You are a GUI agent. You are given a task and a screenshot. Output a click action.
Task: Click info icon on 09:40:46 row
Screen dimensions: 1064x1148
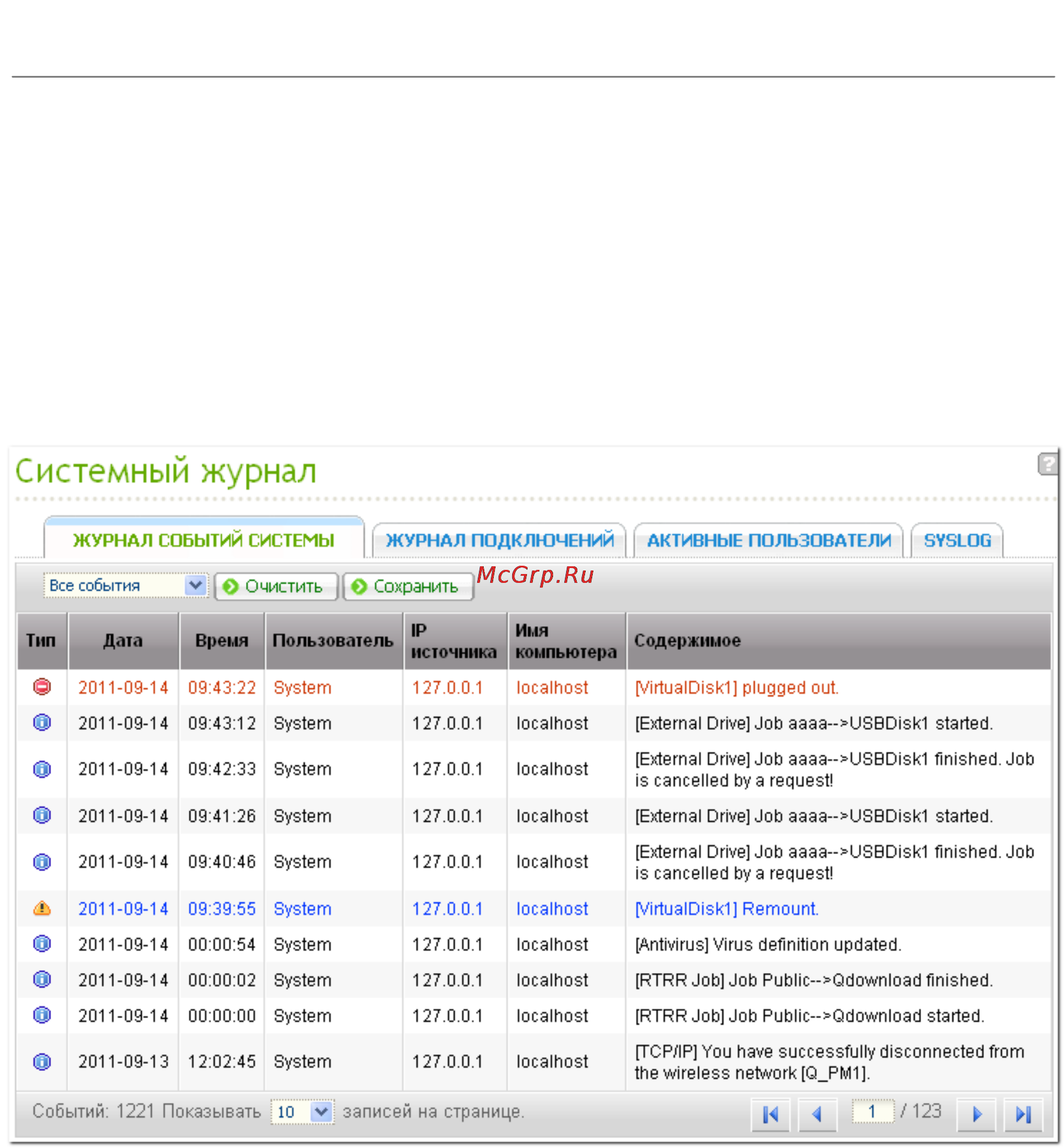tap(42, 862)
